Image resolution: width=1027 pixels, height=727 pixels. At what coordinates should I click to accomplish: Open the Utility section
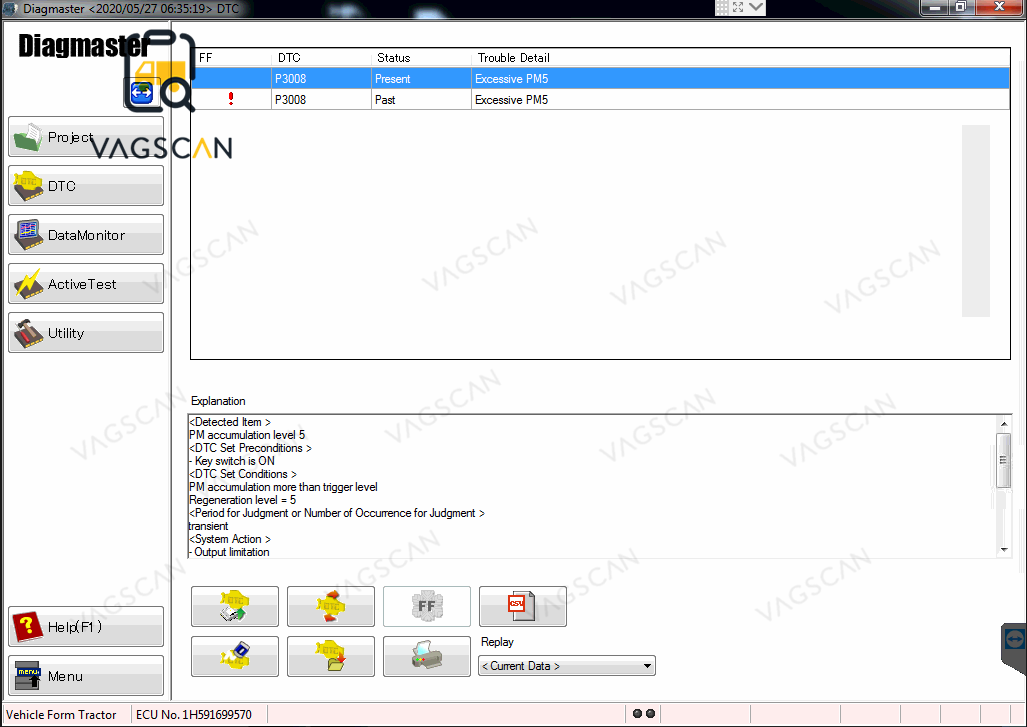pos(86,333)
